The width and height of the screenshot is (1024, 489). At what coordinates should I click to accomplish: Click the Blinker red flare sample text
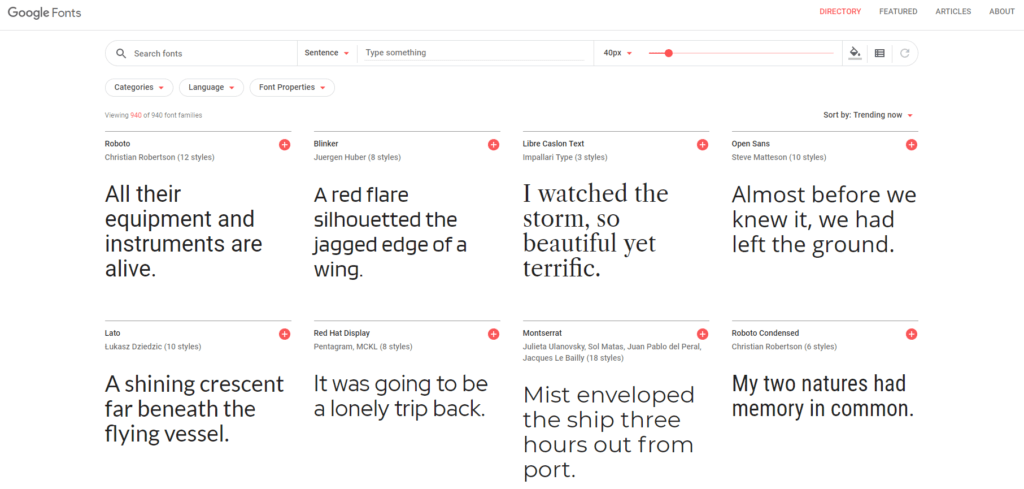click(x=391, y=232)
